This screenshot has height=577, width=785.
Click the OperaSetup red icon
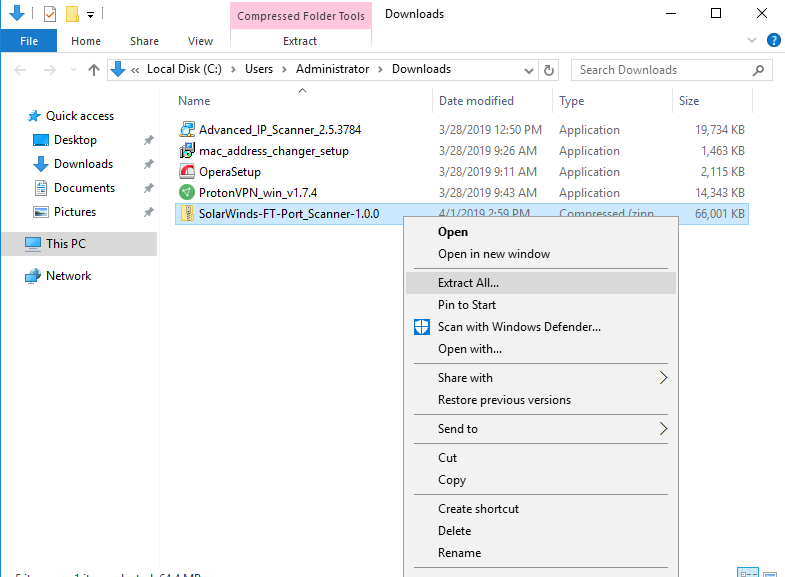pos(187,172)
